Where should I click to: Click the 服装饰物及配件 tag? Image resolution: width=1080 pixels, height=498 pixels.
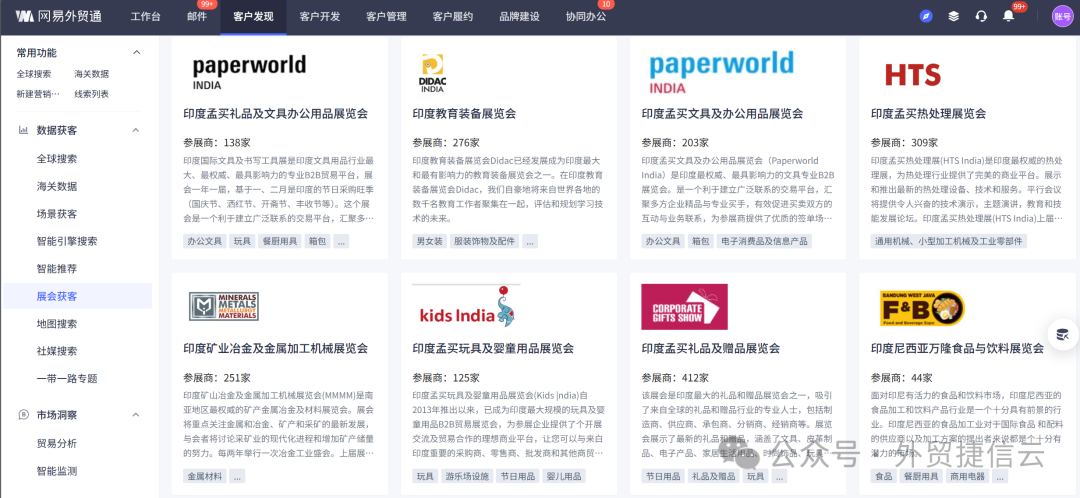pyautogui.click(x=484, y=241)
